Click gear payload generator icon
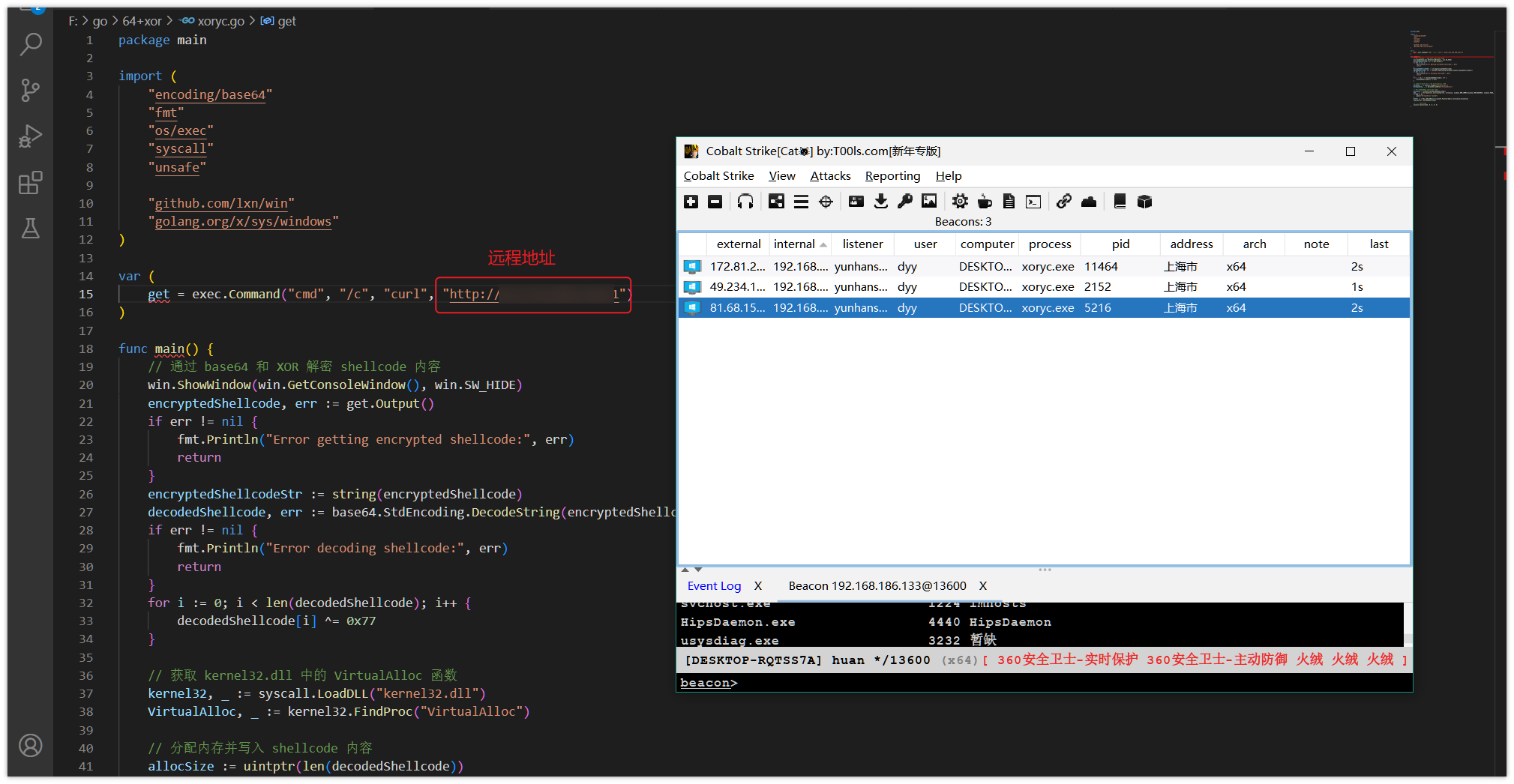This screenshot has width=1514, height=784. [960, 202]
